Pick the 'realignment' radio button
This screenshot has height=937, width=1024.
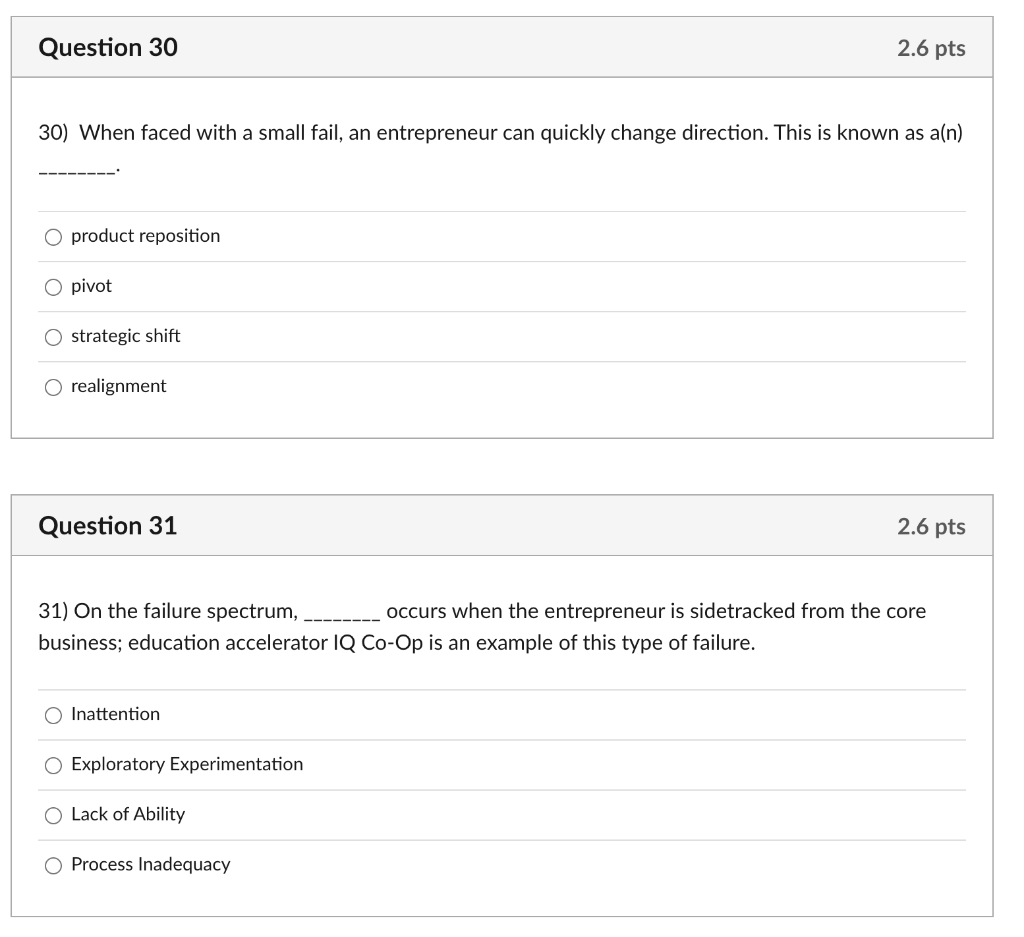point(53,387)
